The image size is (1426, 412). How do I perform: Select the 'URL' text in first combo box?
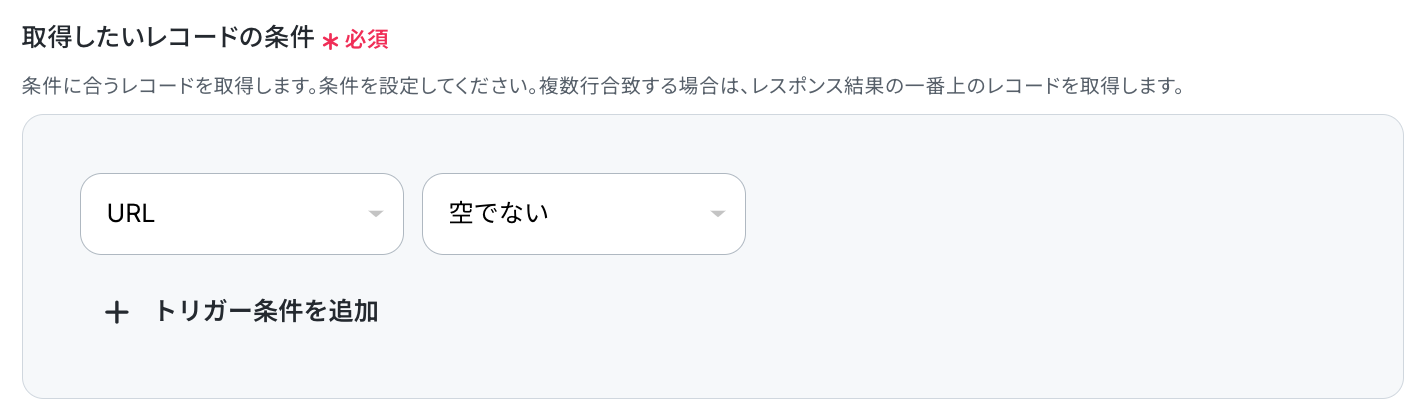(130, 214)
